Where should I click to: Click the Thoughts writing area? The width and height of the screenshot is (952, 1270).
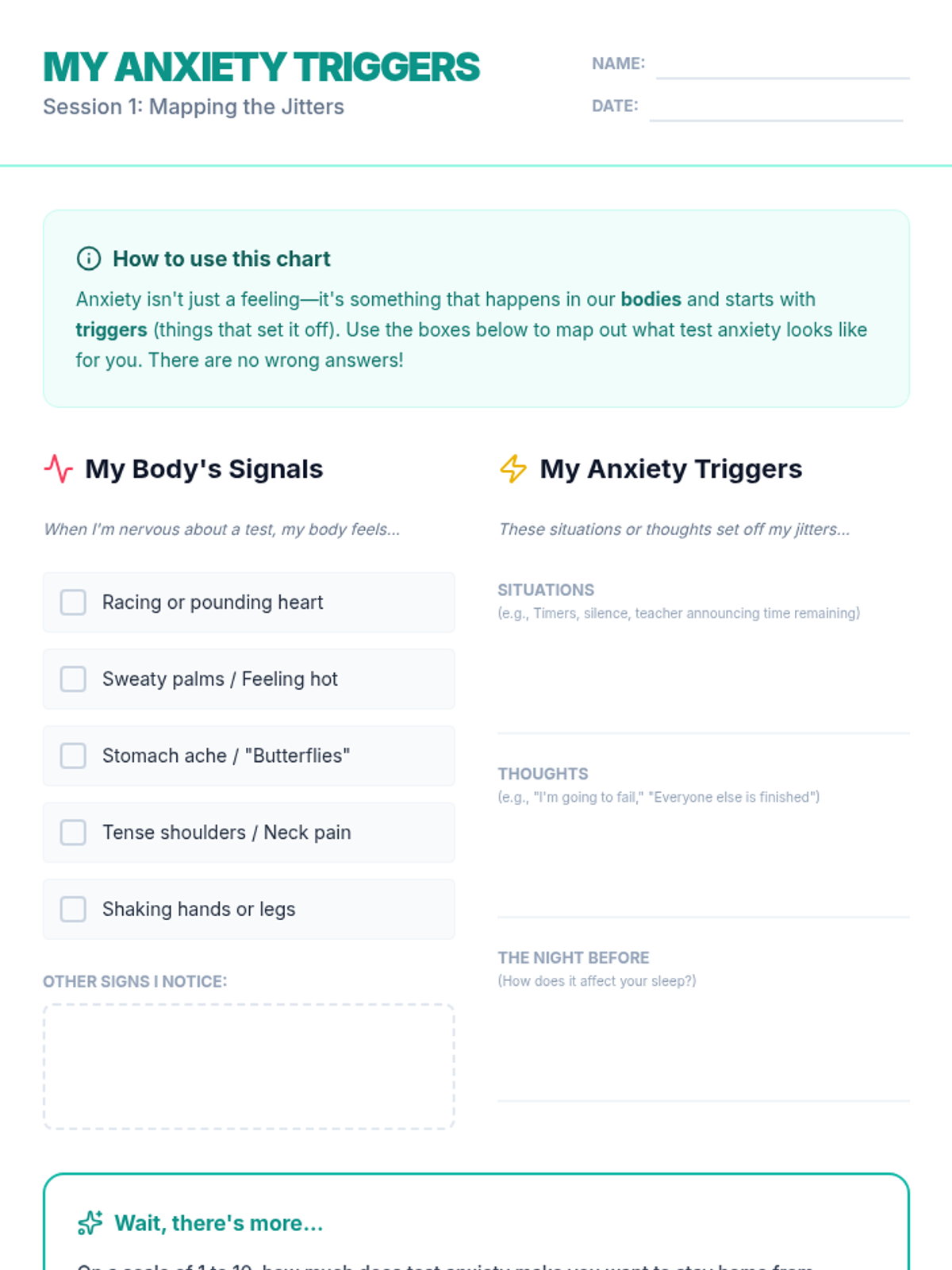[x=703, y=862]
